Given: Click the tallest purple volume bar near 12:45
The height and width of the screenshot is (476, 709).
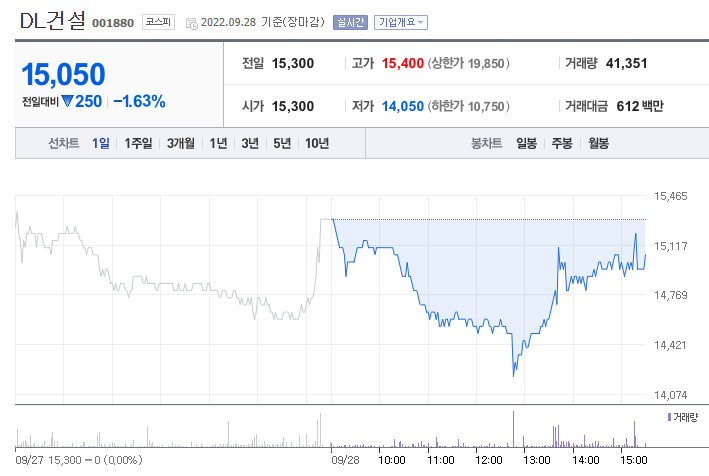Looking at the screenshot, I should tap(513, 429).
